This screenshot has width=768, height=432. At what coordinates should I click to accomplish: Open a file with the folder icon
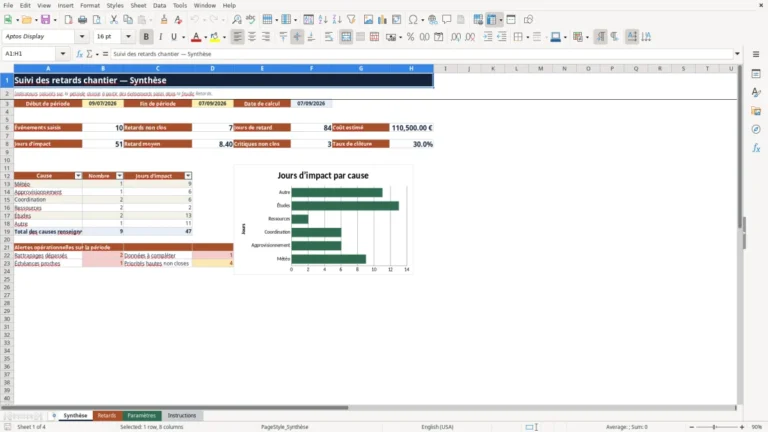click(26, 20)
